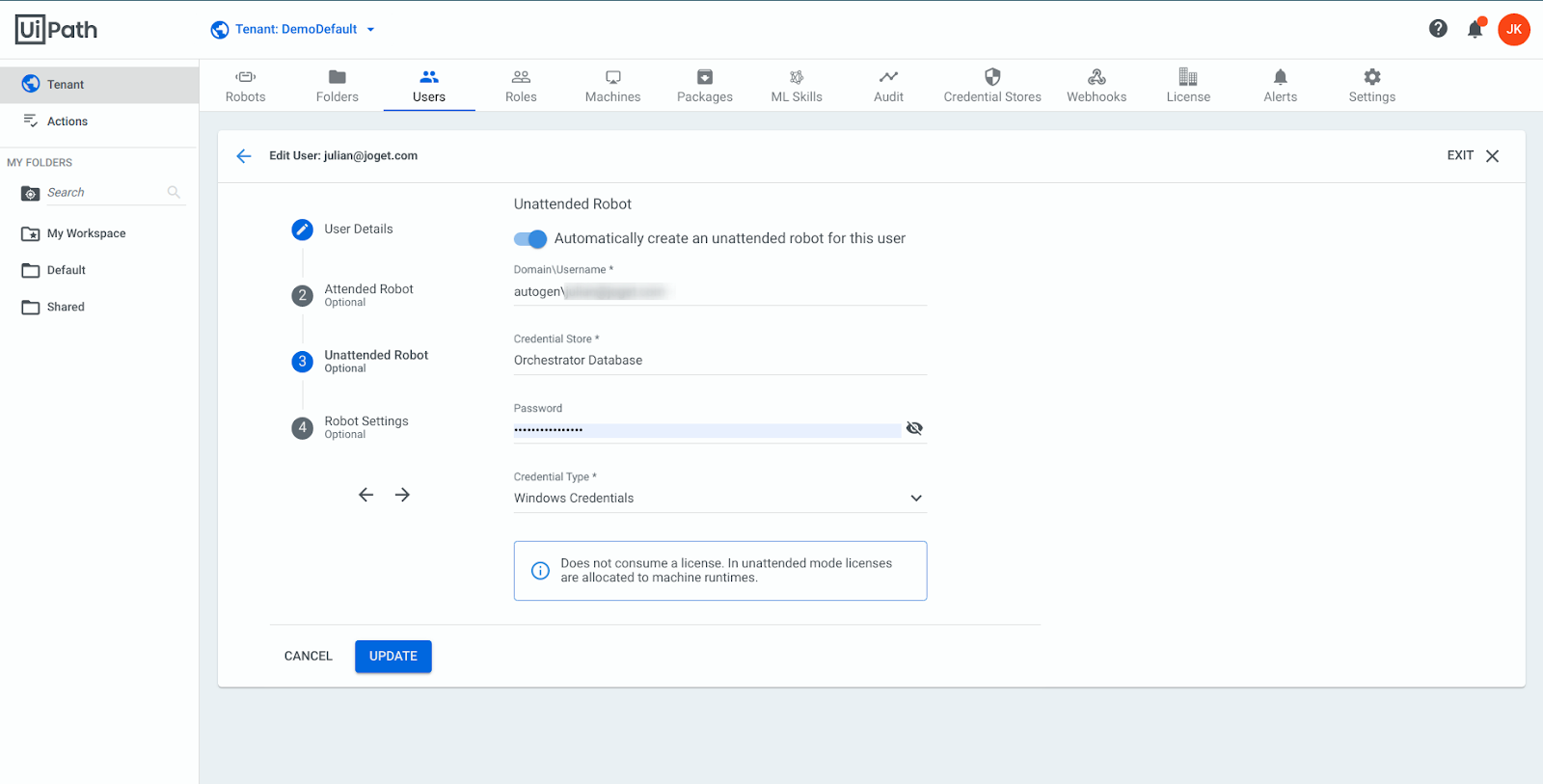1543x784 pixels.
Task: Click the UiPath logo
Action: click(x=56, y=30)
